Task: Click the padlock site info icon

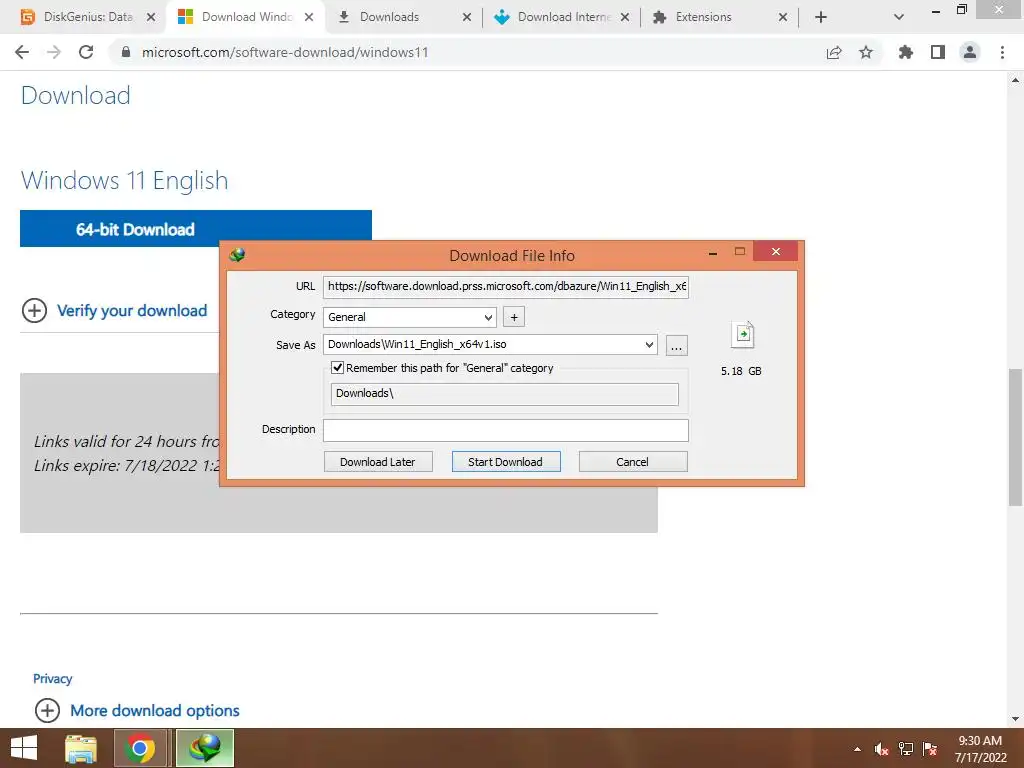Action: click(x=126, y=52)
